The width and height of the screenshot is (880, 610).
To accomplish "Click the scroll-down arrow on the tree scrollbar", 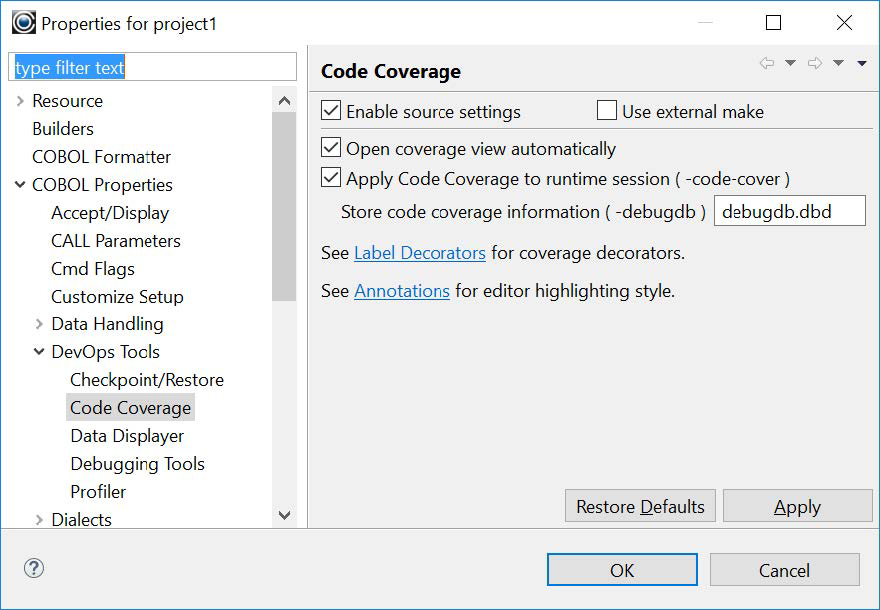I will [x=285, y=514].
